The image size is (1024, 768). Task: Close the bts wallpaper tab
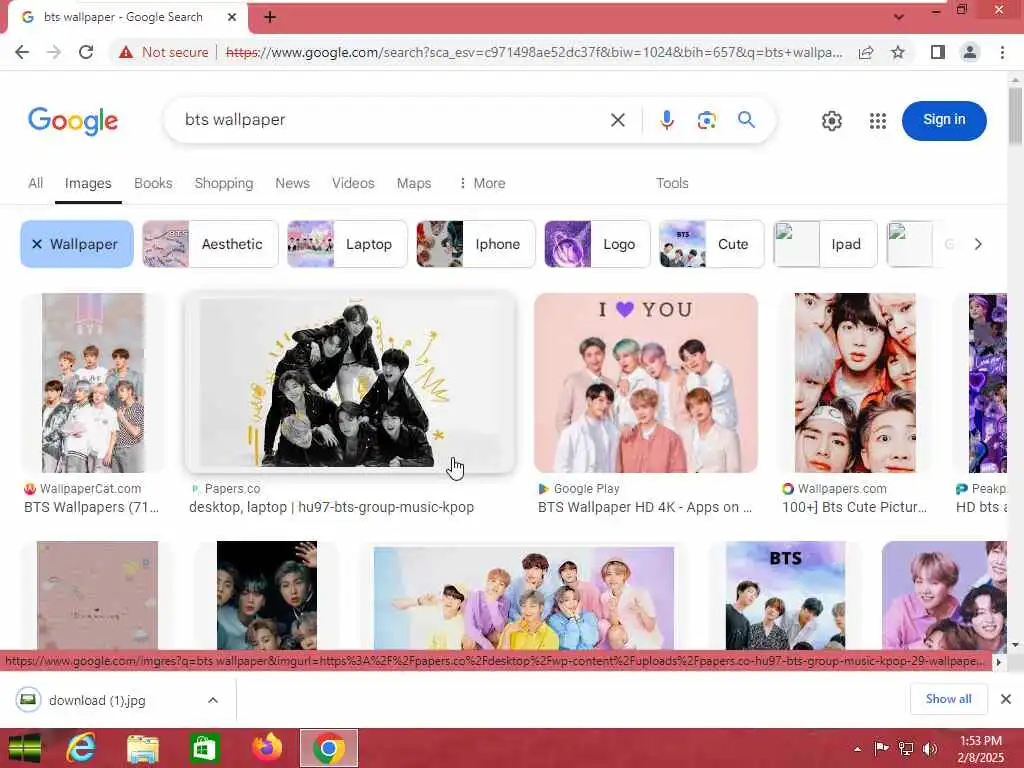pyautogui.click(x=232, y=17)
